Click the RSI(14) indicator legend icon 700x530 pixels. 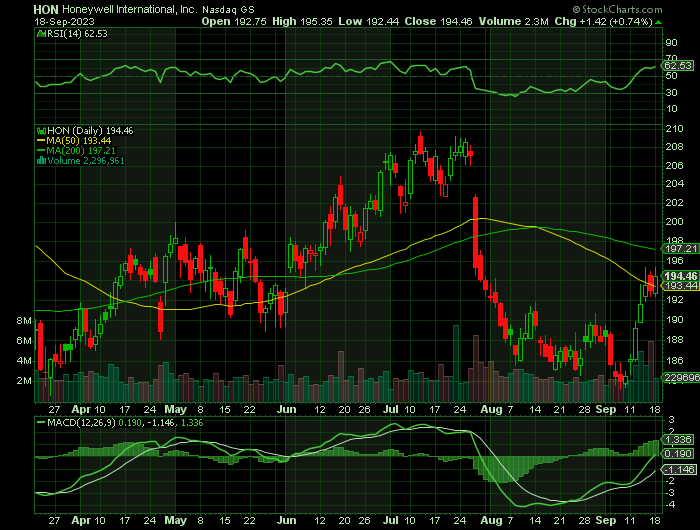(x=39, y=34)
